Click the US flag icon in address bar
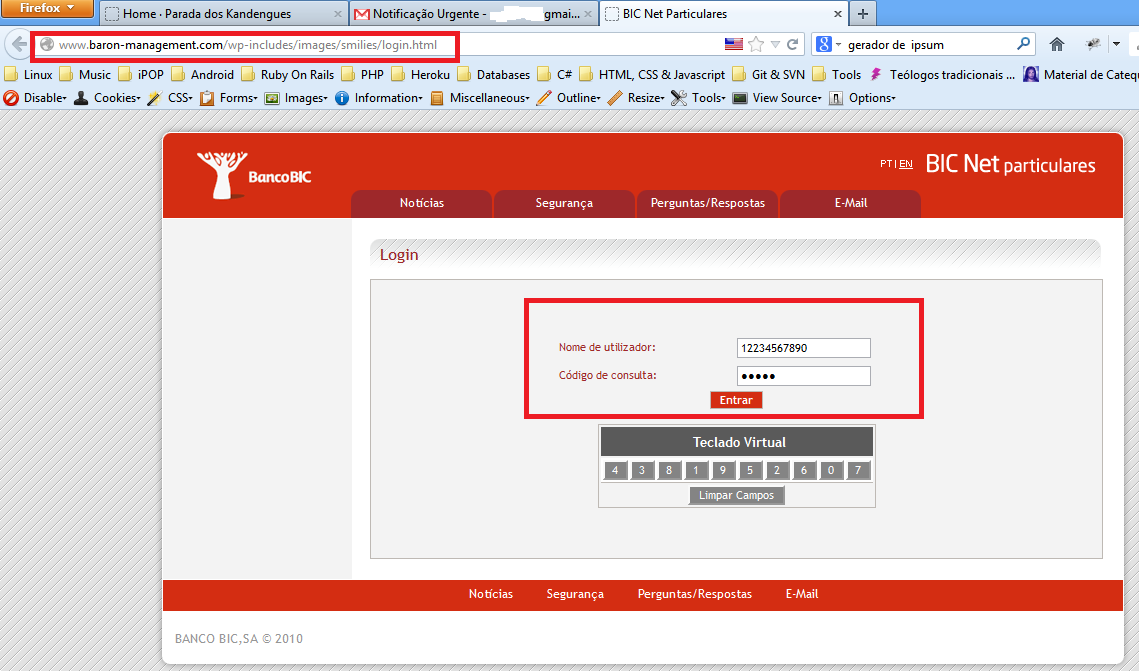The width and height of the screenshot is (1139, 671). [734, 44]
